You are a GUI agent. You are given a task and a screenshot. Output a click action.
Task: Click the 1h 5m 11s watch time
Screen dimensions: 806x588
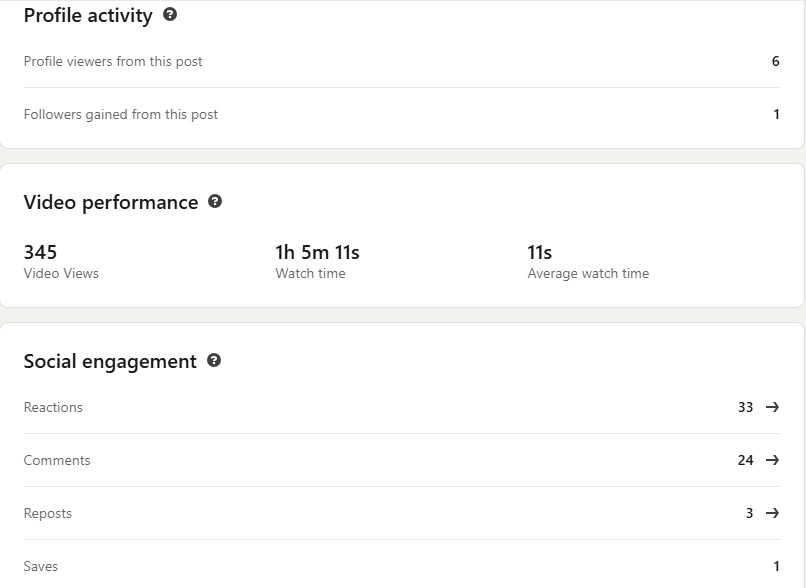tap(317, 252)
